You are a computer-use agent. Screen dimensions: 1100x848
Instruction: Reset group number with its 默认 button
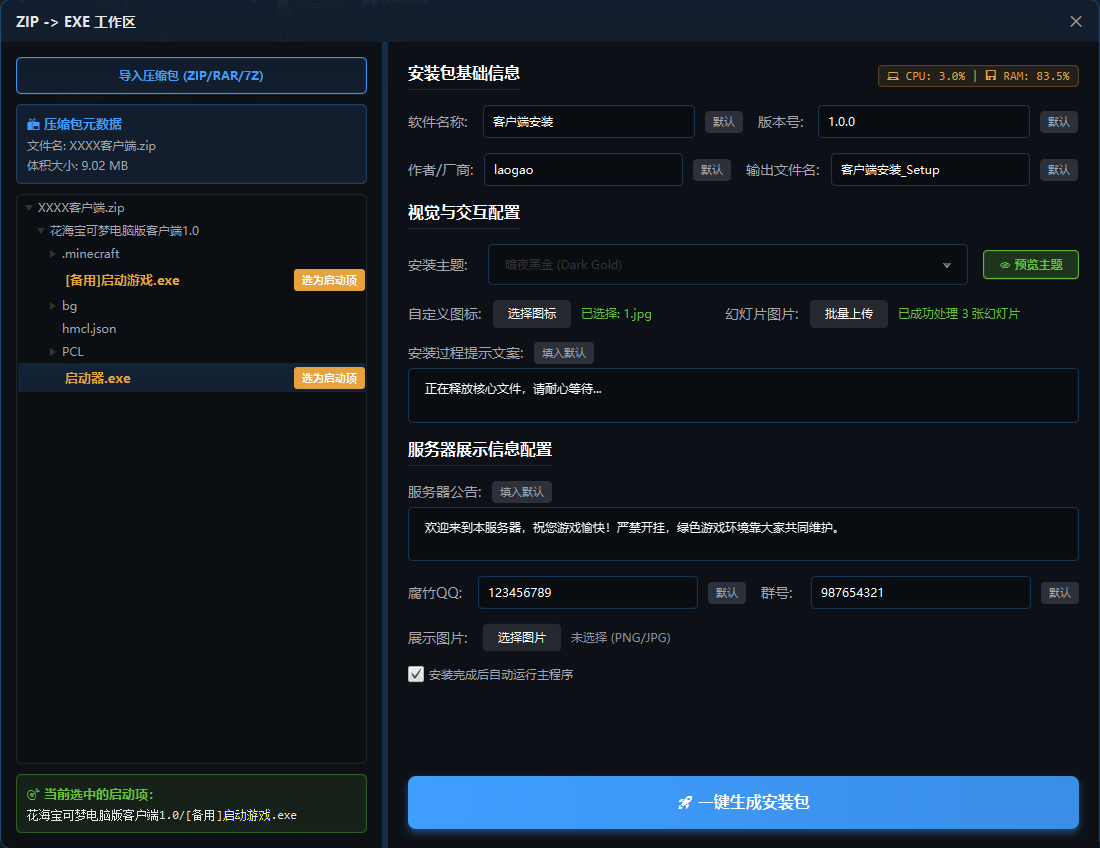[1059, 593]
